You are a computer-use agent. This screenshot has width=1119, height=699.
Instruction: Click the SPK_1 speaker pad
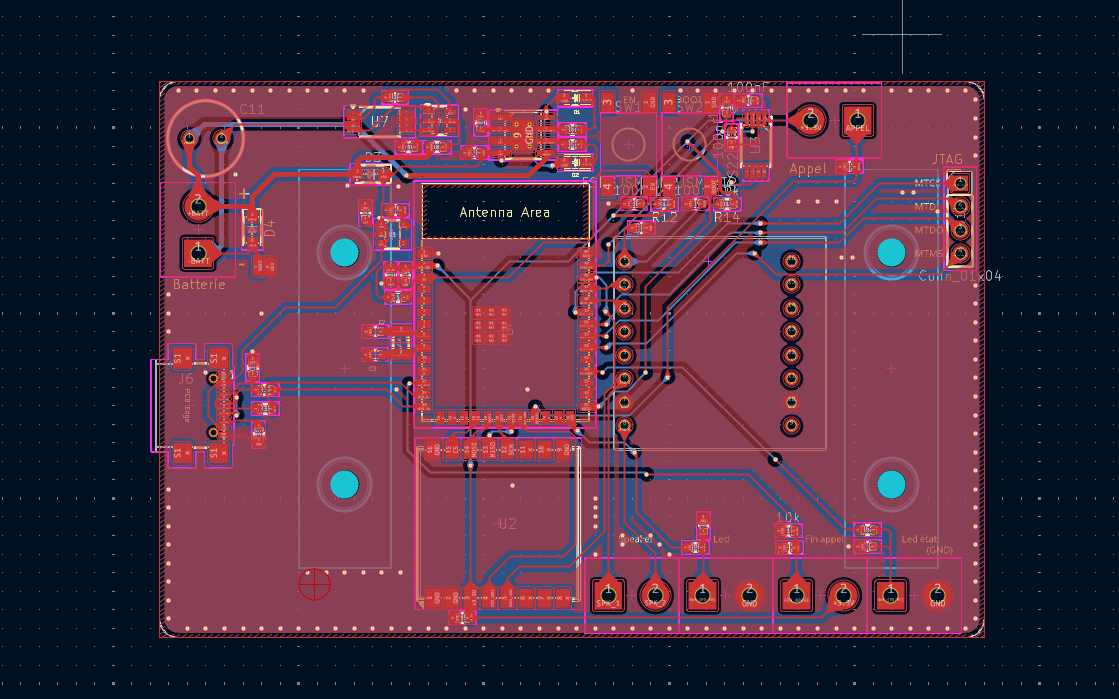click(x=608, y=595)
